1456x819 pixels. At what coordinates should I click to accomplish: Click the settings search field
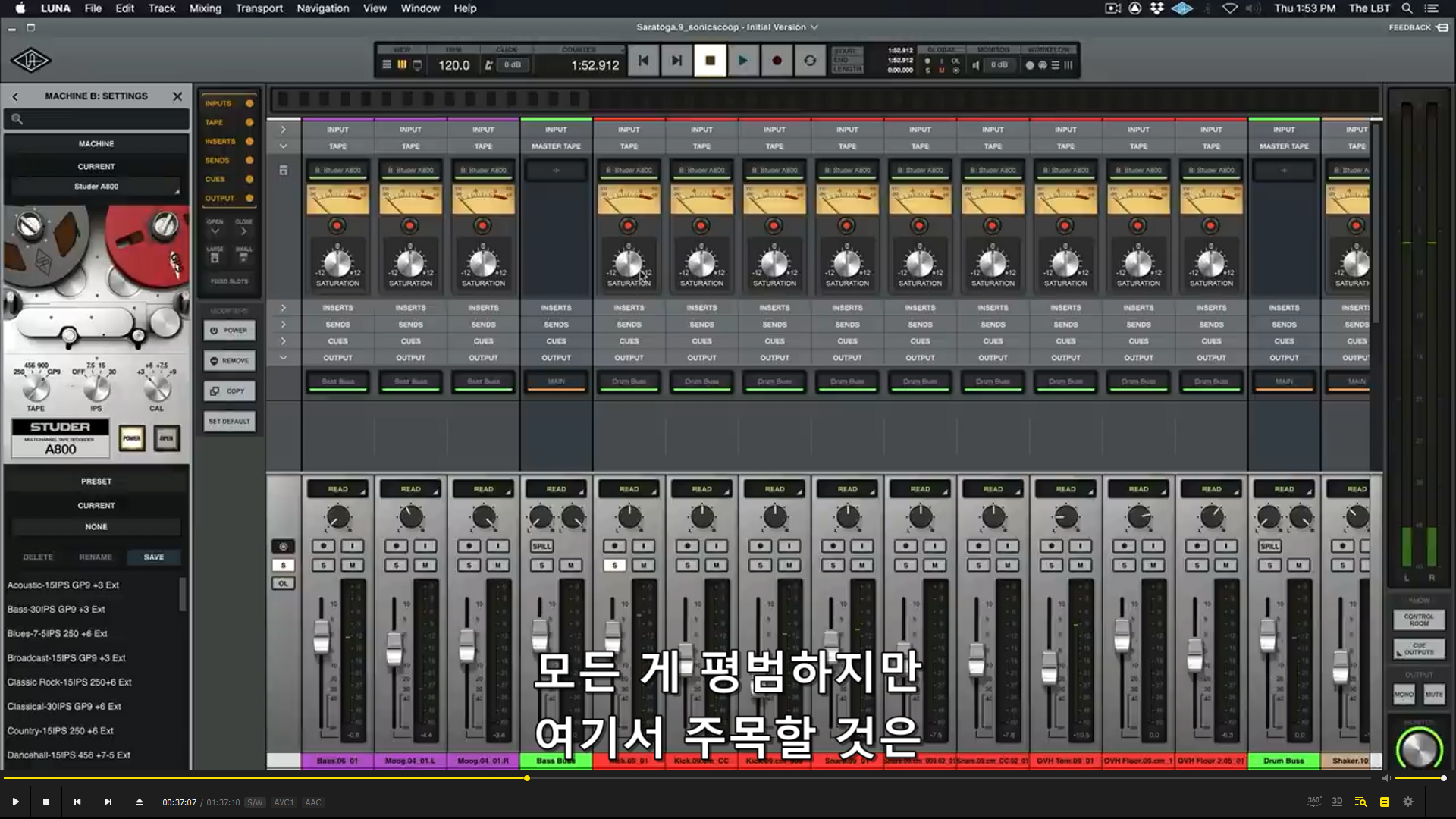(96, 119)
